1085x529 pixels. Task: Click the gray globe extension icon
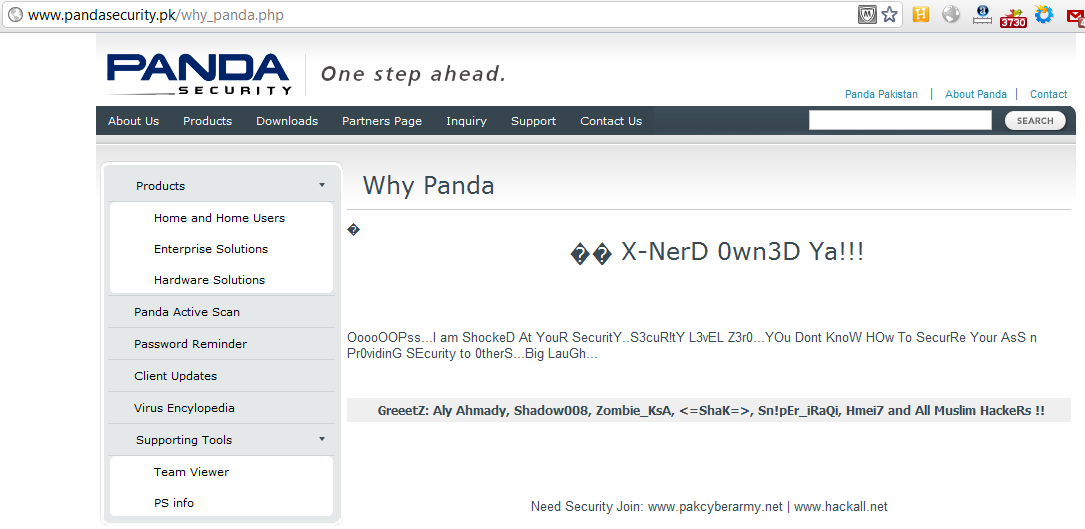[951, 14]
